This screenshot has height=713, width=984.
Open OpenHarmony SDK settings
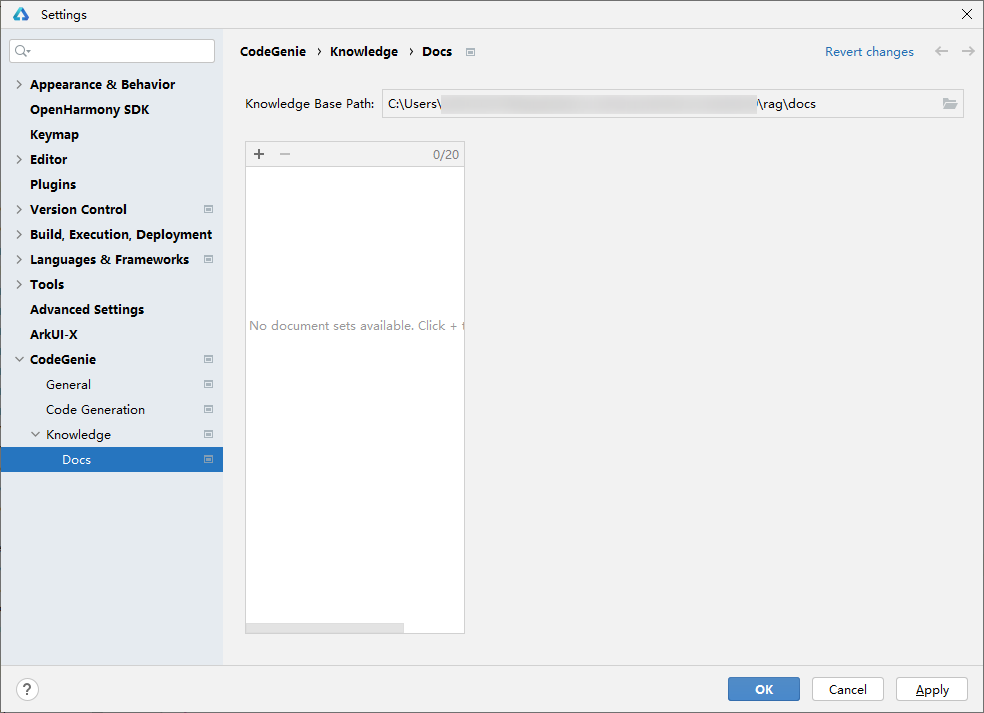90,109
